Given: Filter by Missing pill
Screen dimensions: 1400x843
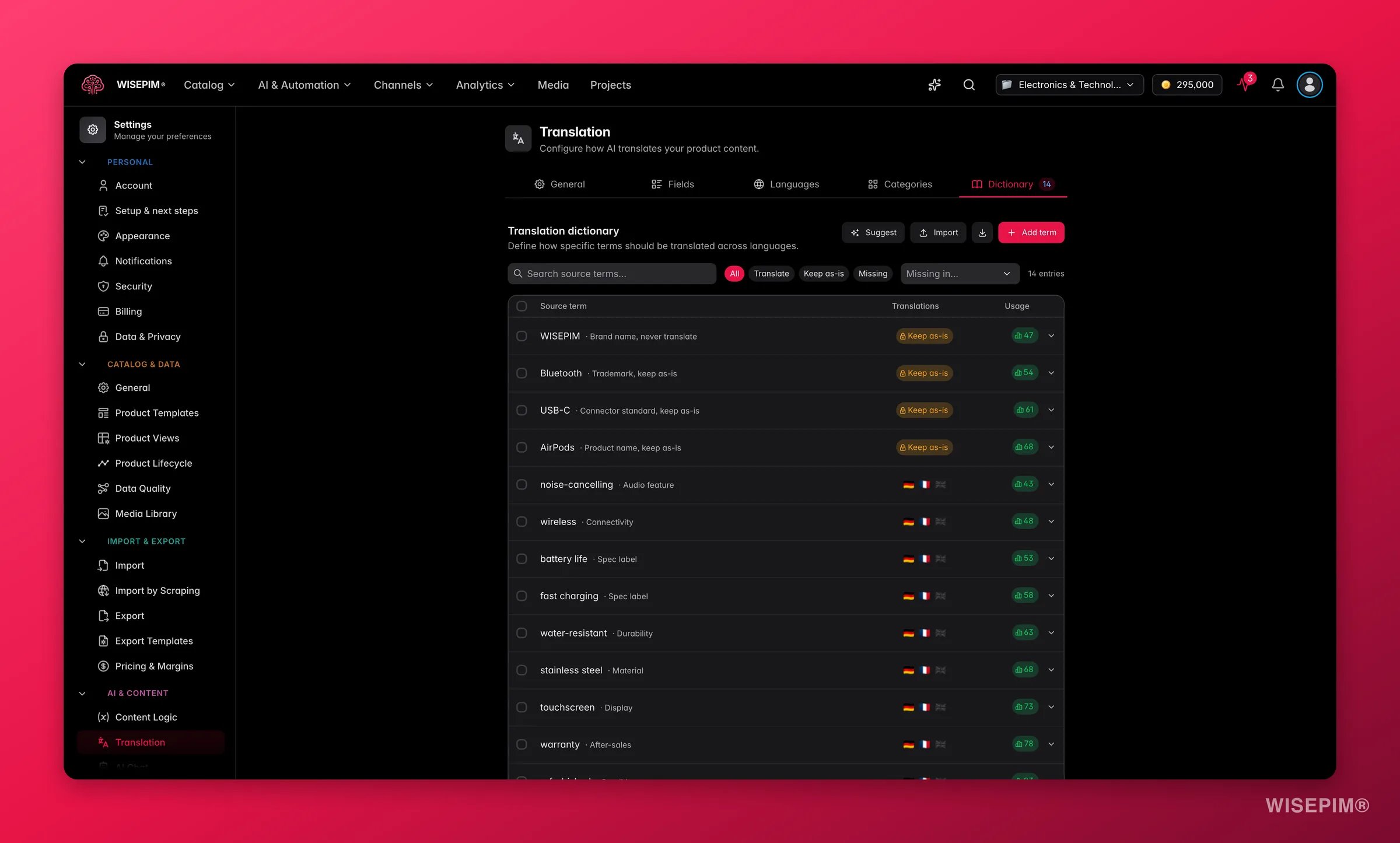Looking at the screenshot, I should (873, 274).
